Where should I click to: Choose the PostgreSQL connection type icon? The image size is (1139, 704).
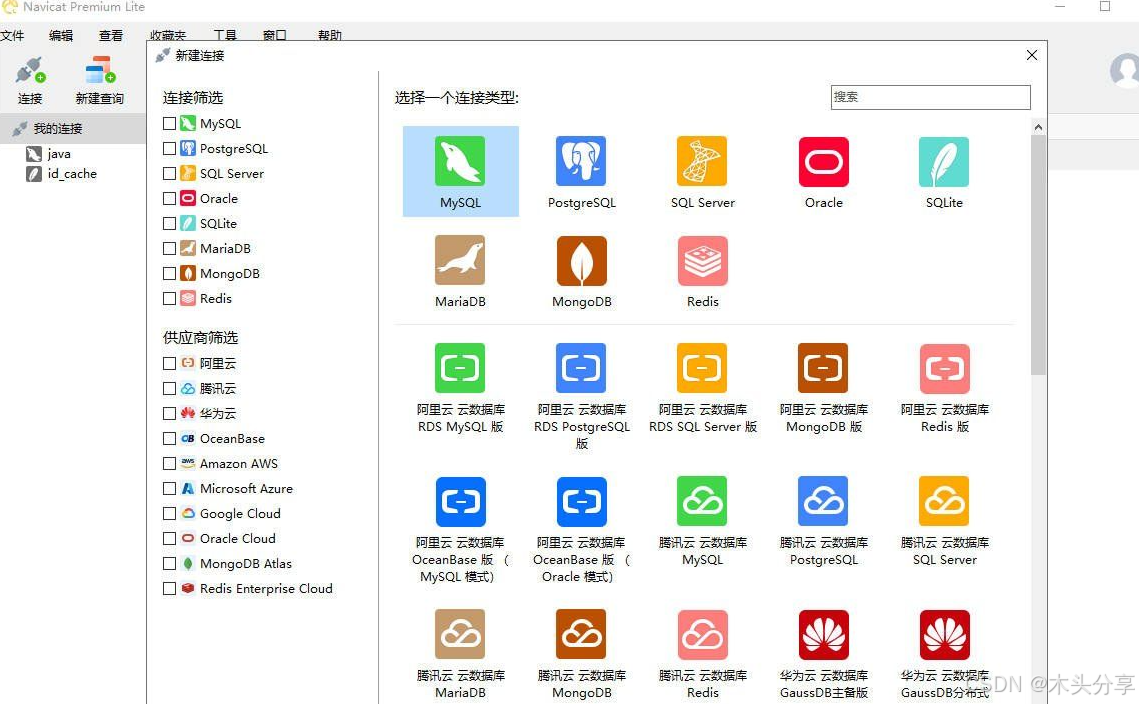point(581,161)
